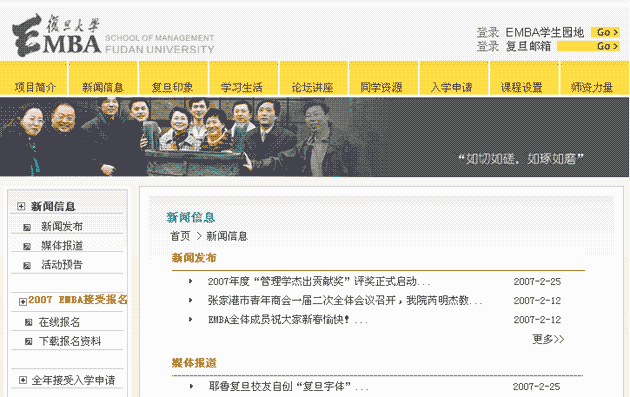
Task: Click the icon beside 活动预告 in sidebar
Action: click(27, 266)
